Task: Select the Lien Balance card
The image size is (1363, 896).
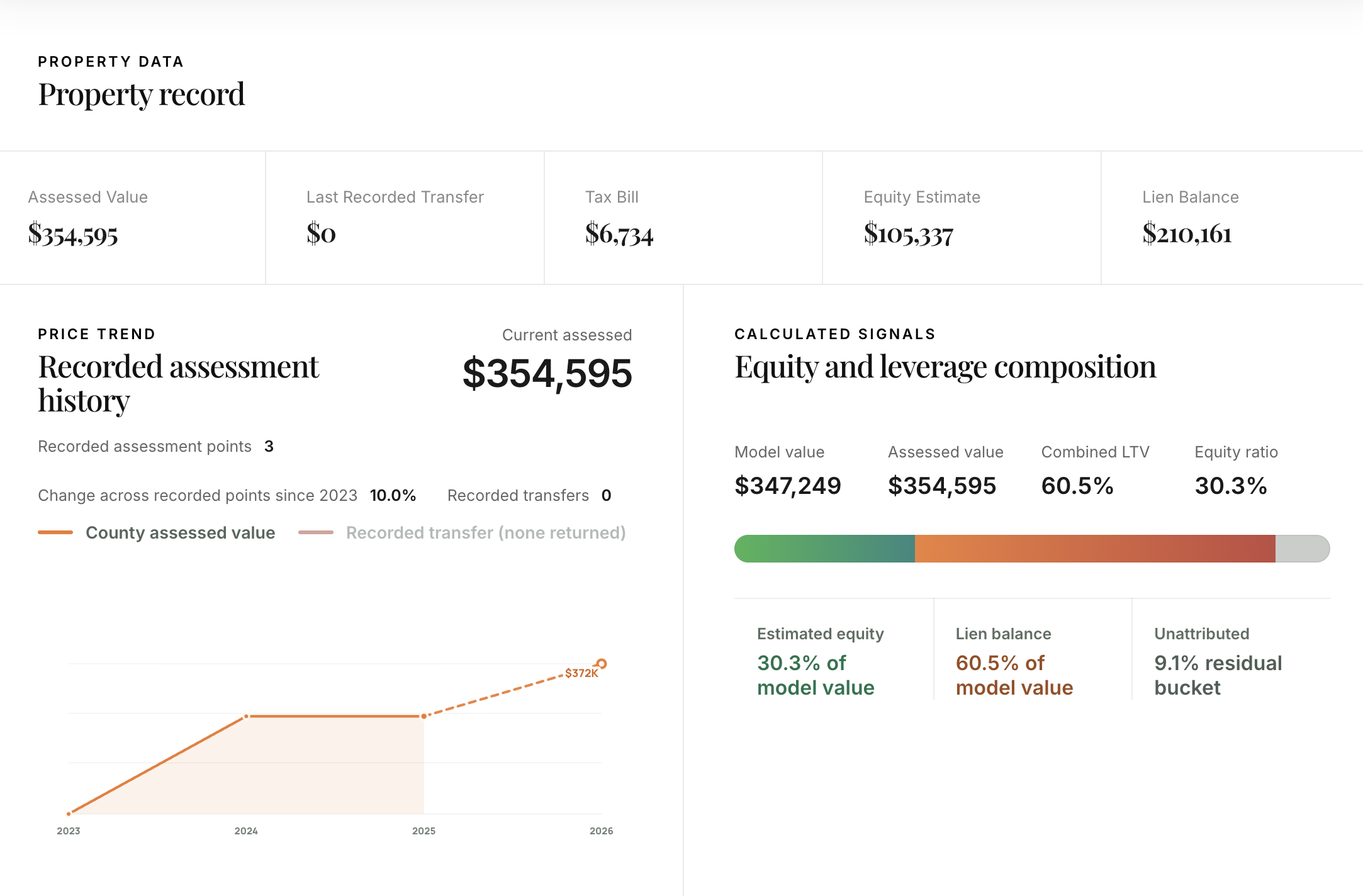Action: pos(1189,217)
